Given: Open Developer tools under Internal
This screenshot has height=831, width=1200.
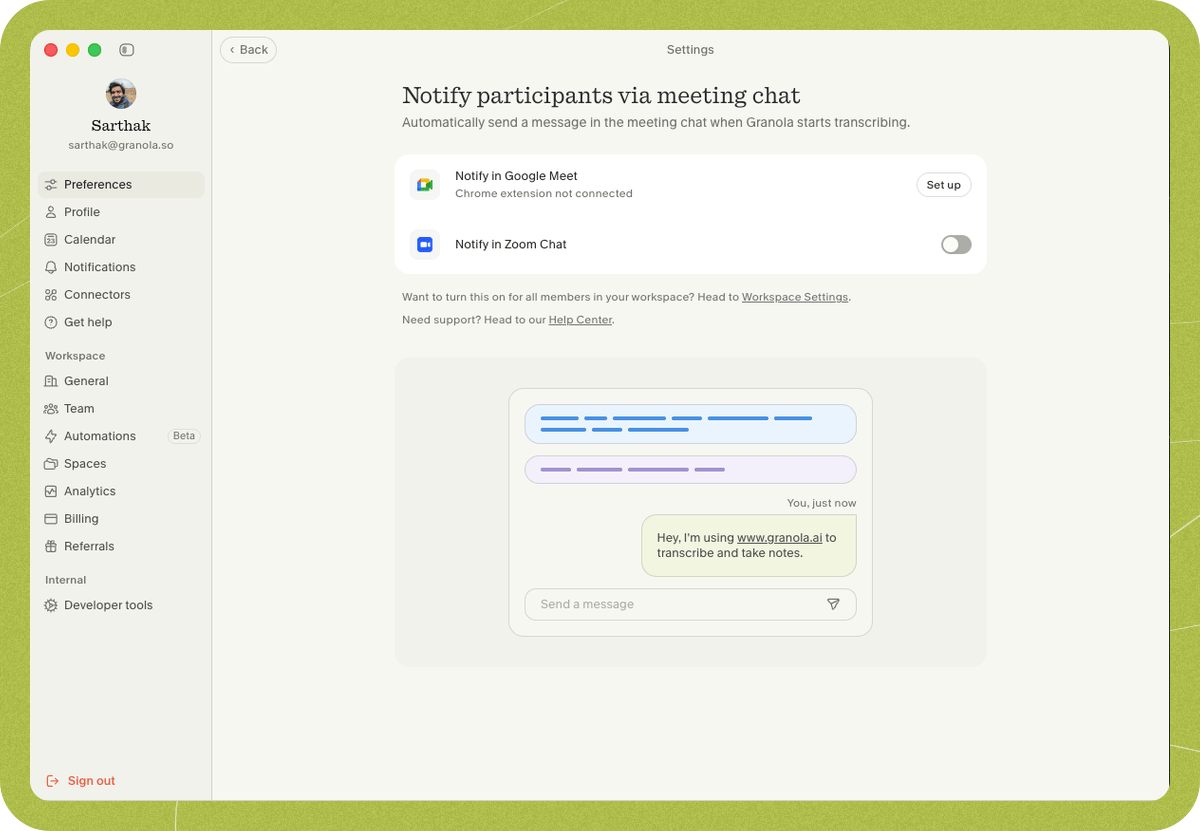Looking at the screenshot, I should (x=121, y=605).
